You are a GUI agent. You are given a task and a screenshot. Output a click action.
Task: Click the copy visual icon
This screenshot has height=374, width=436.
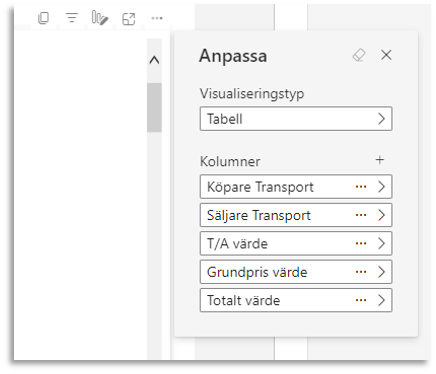(x=44, y=18)
